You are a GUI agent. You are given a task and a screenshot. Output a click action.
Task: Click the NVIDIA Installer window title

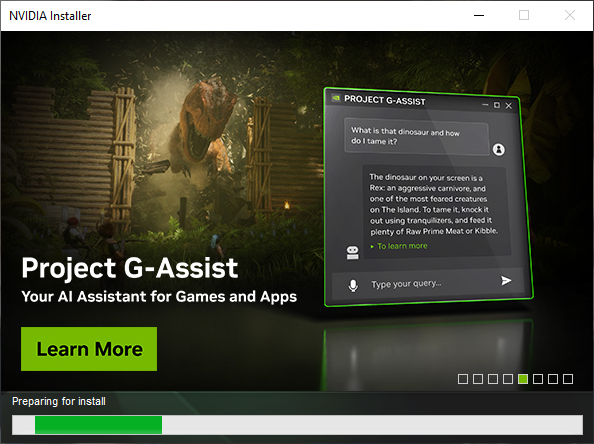tap(50, 16)
